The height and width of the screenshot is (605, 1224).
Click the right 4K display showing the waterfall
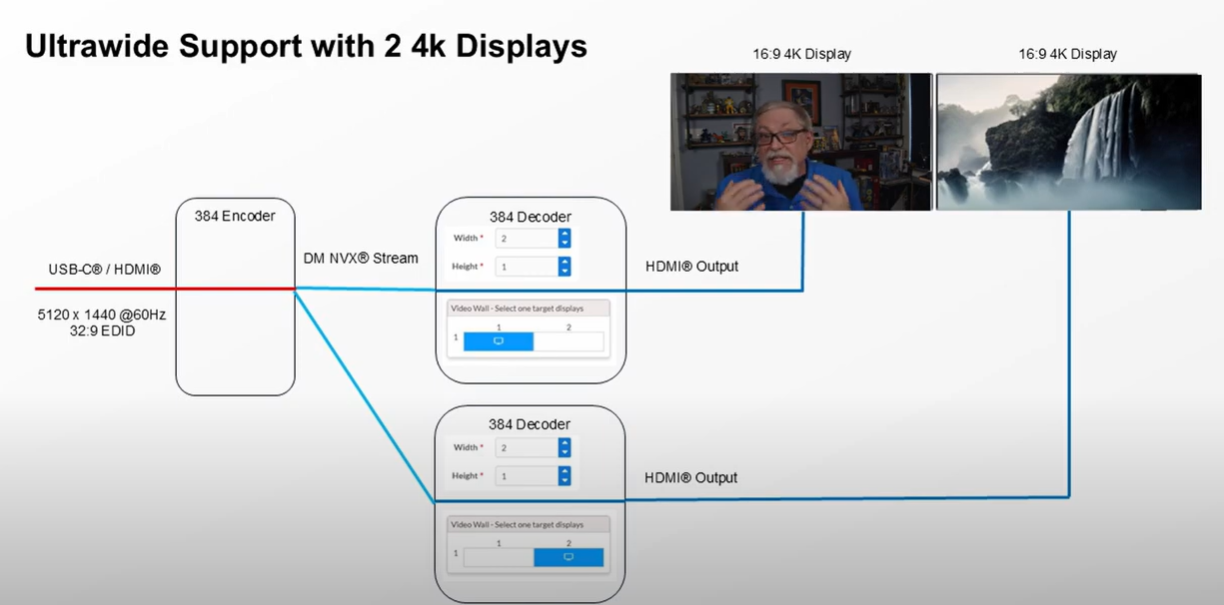pyautogui.click(x=1068, y=141)
